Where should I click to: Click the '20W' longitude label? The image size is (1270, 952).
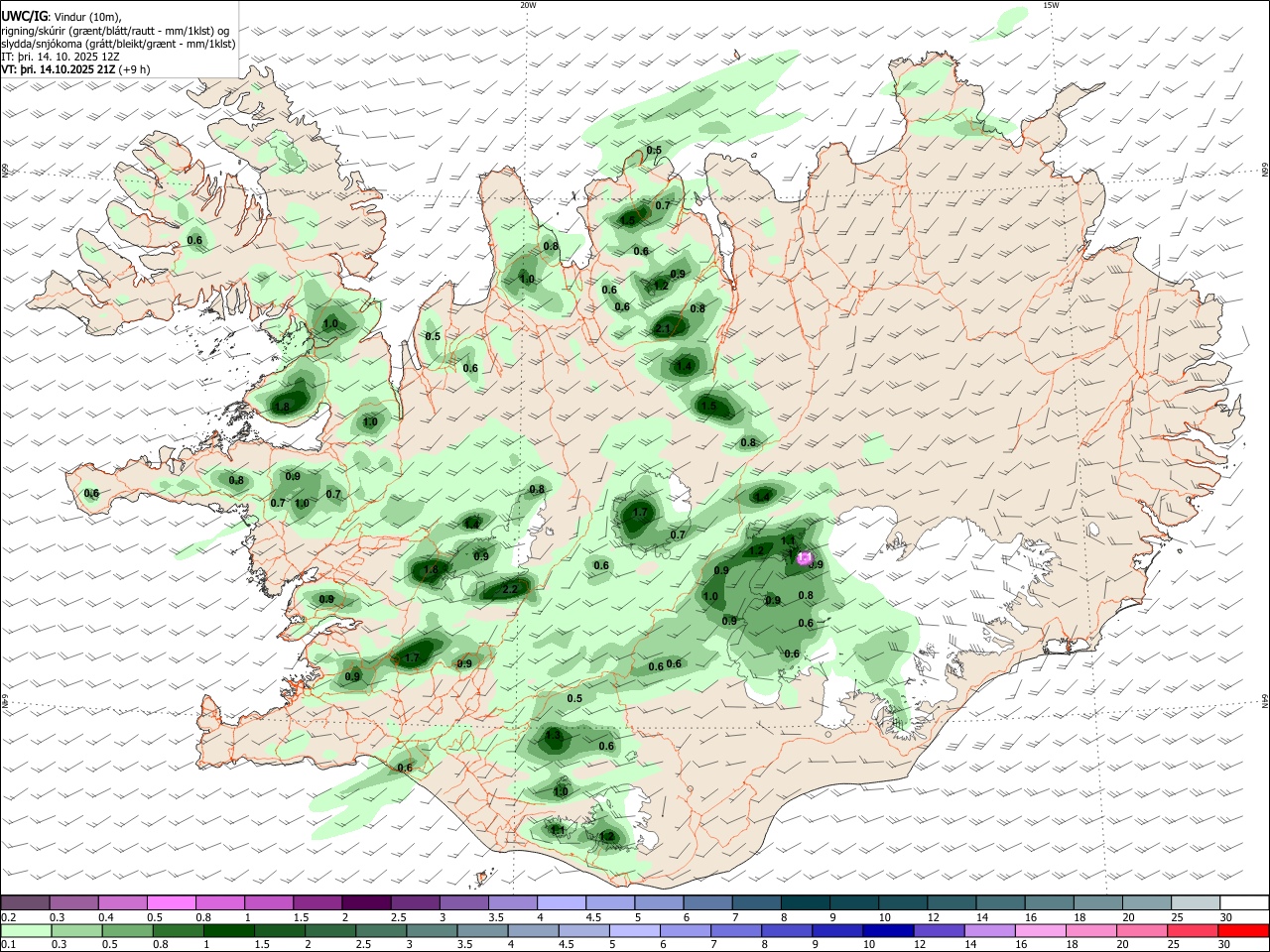coord(528,5)
